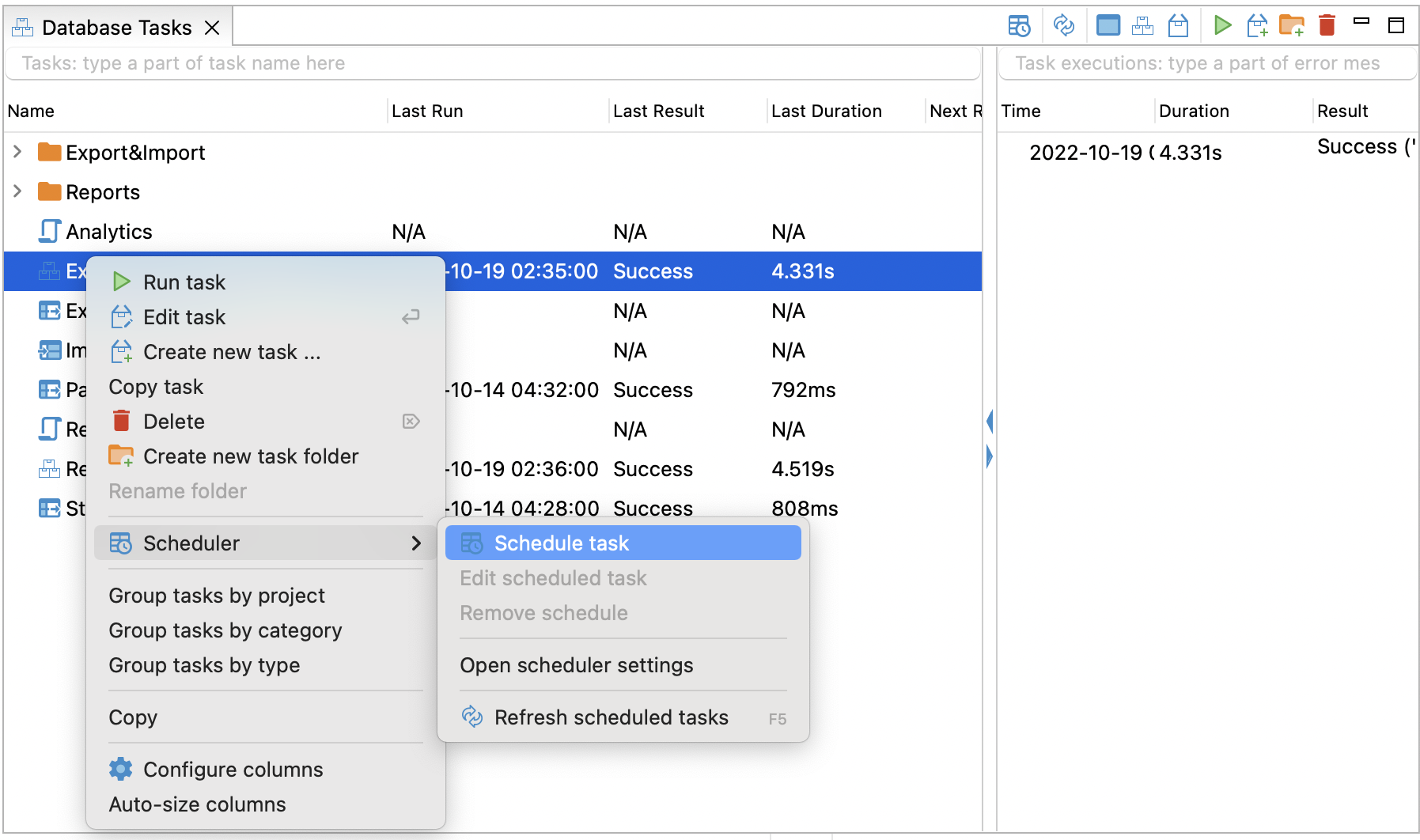Click the Configure columns gear icon

pyautogui.click(x=120, y=769)
